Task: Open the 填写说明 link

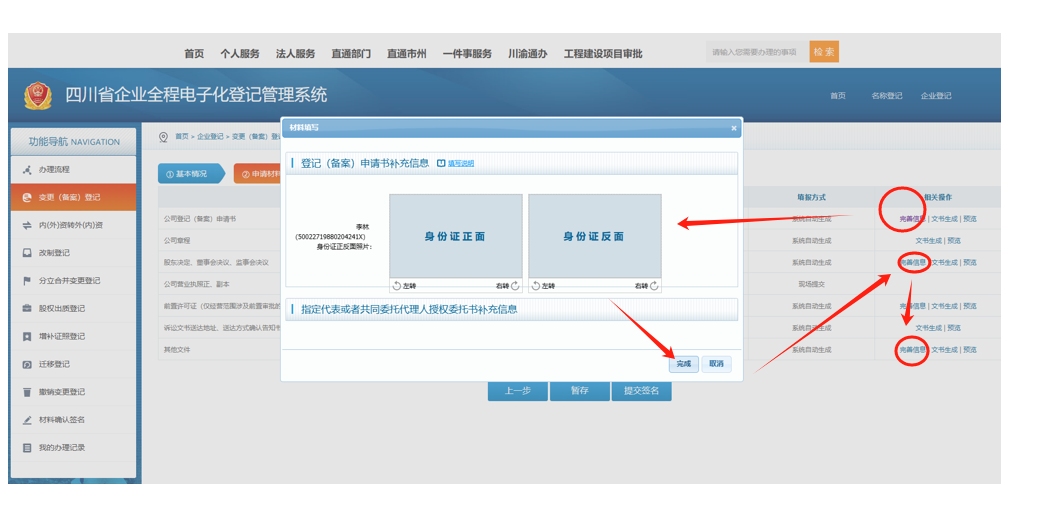Action: (x=456, y=163)
